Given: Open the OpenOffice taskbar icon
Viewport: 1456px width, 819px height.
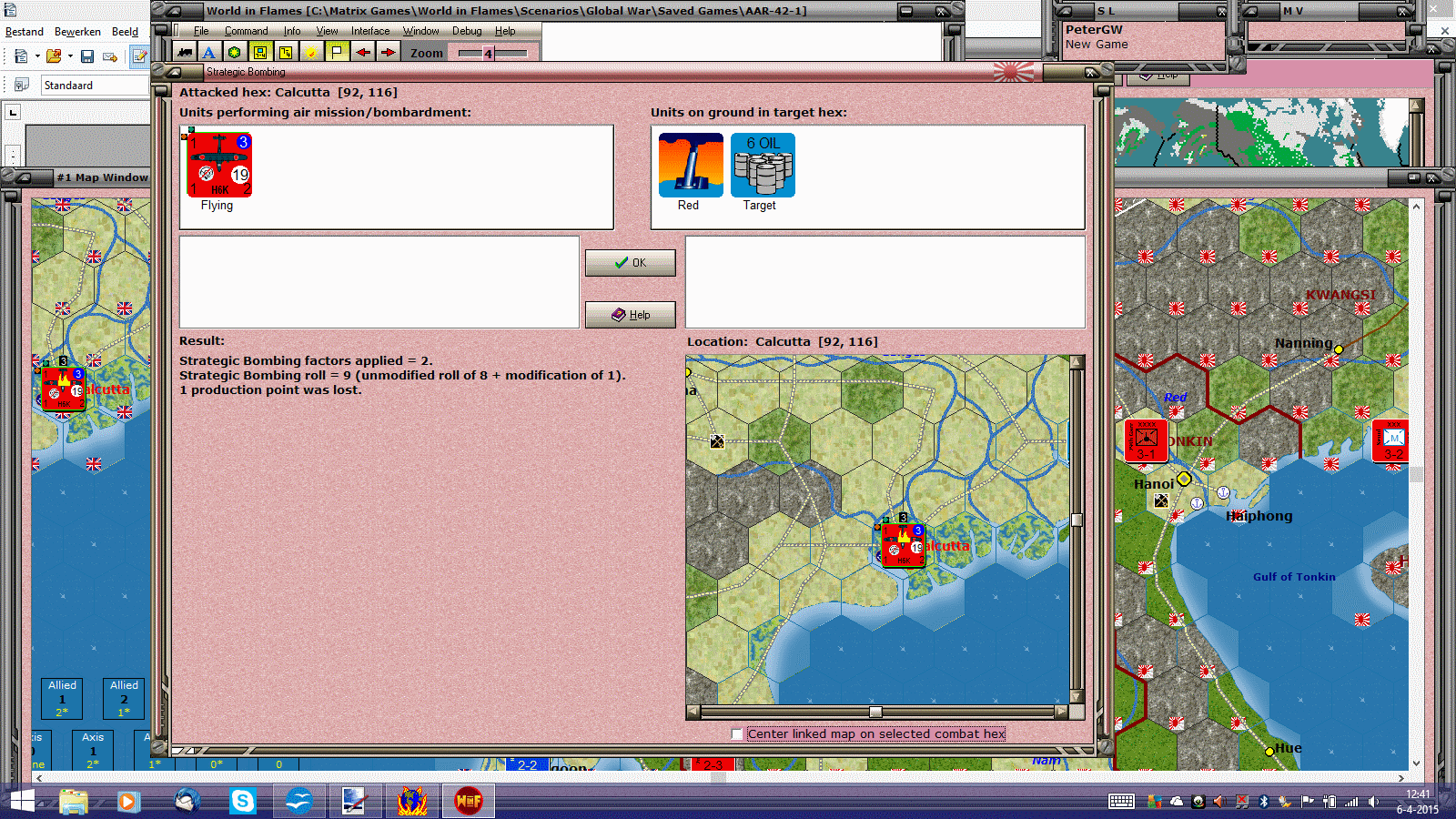Looking at the screenshot, I should pos(298,801).
